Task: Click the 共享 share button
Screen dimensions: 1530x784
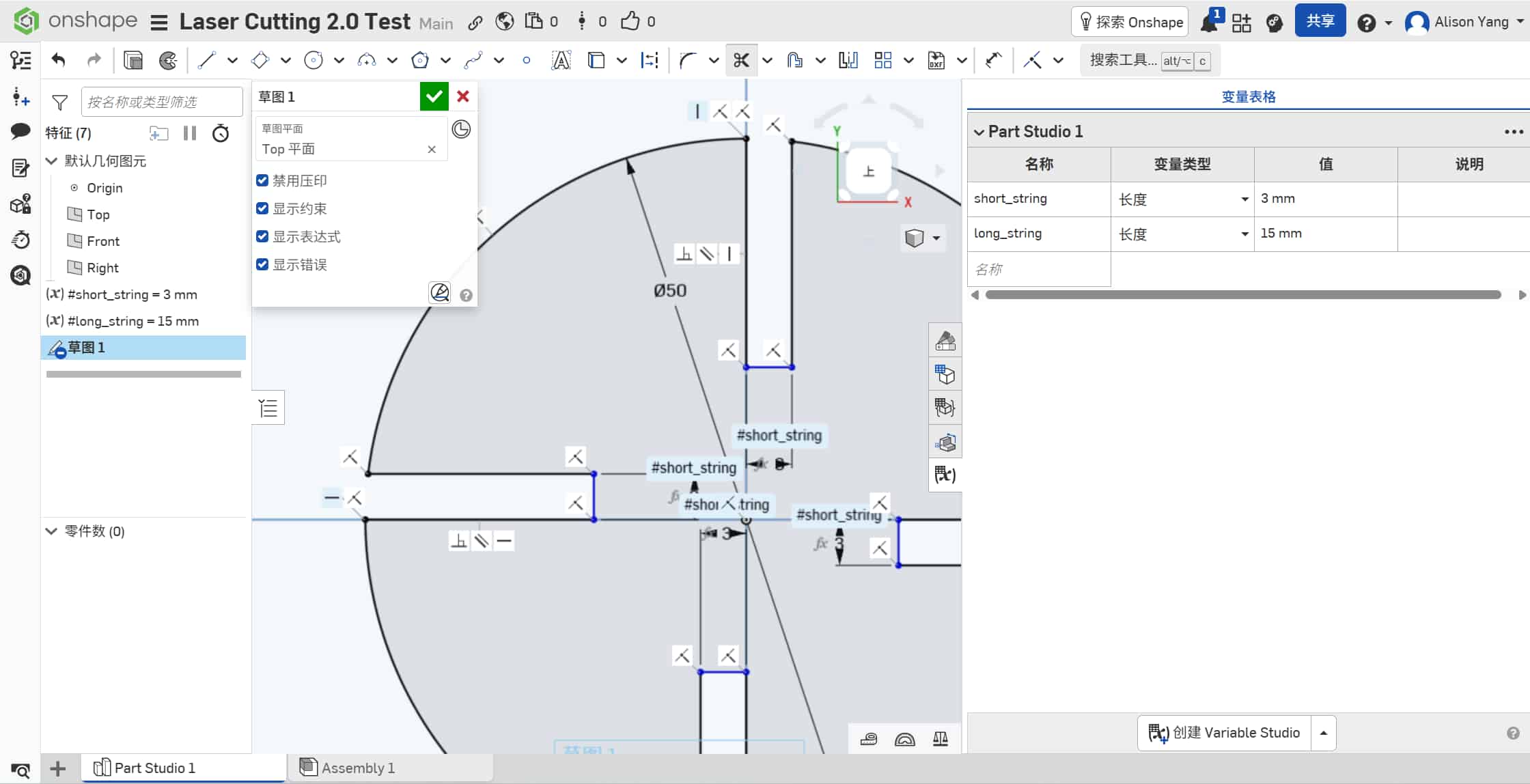Action: coord(1320,20)
